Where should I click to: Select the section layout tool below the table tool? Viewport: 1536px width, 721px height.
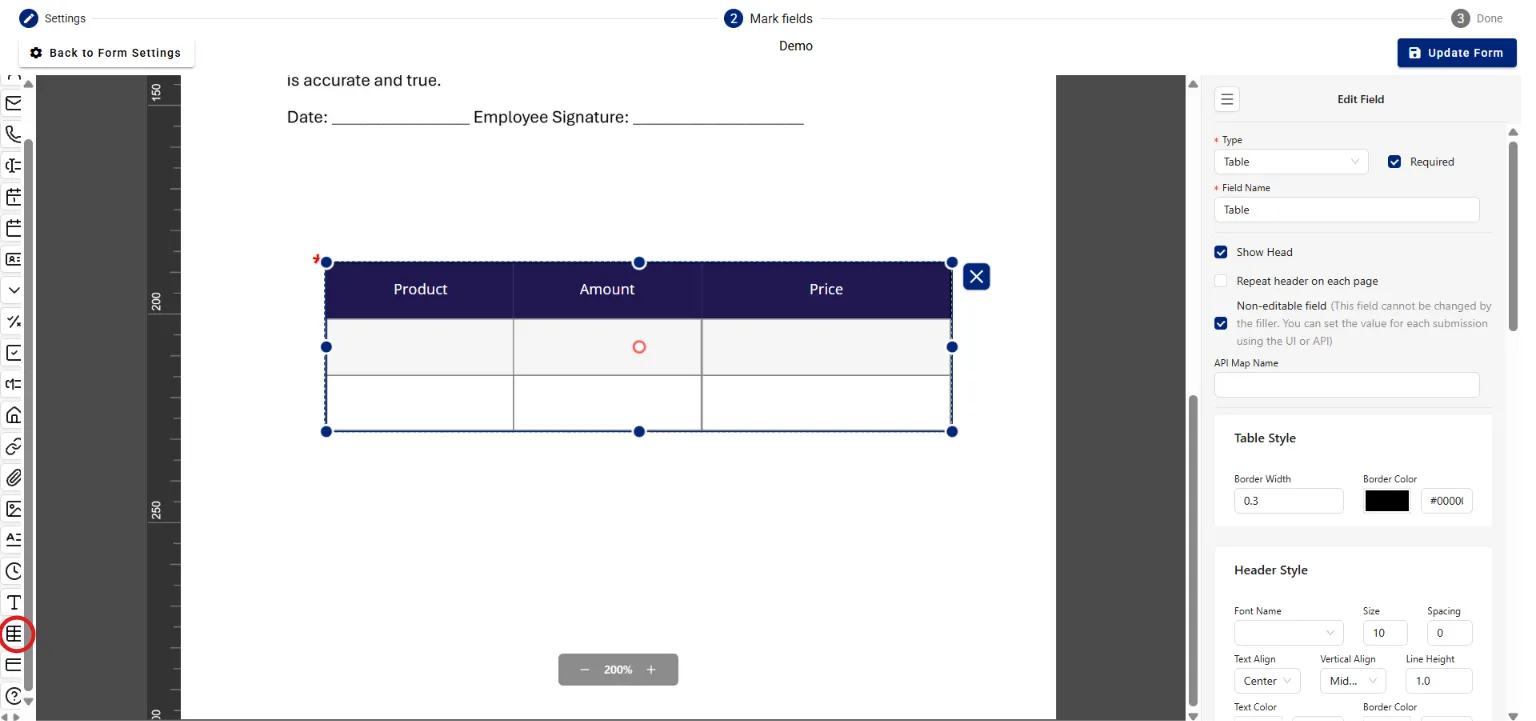coord(14,664)
